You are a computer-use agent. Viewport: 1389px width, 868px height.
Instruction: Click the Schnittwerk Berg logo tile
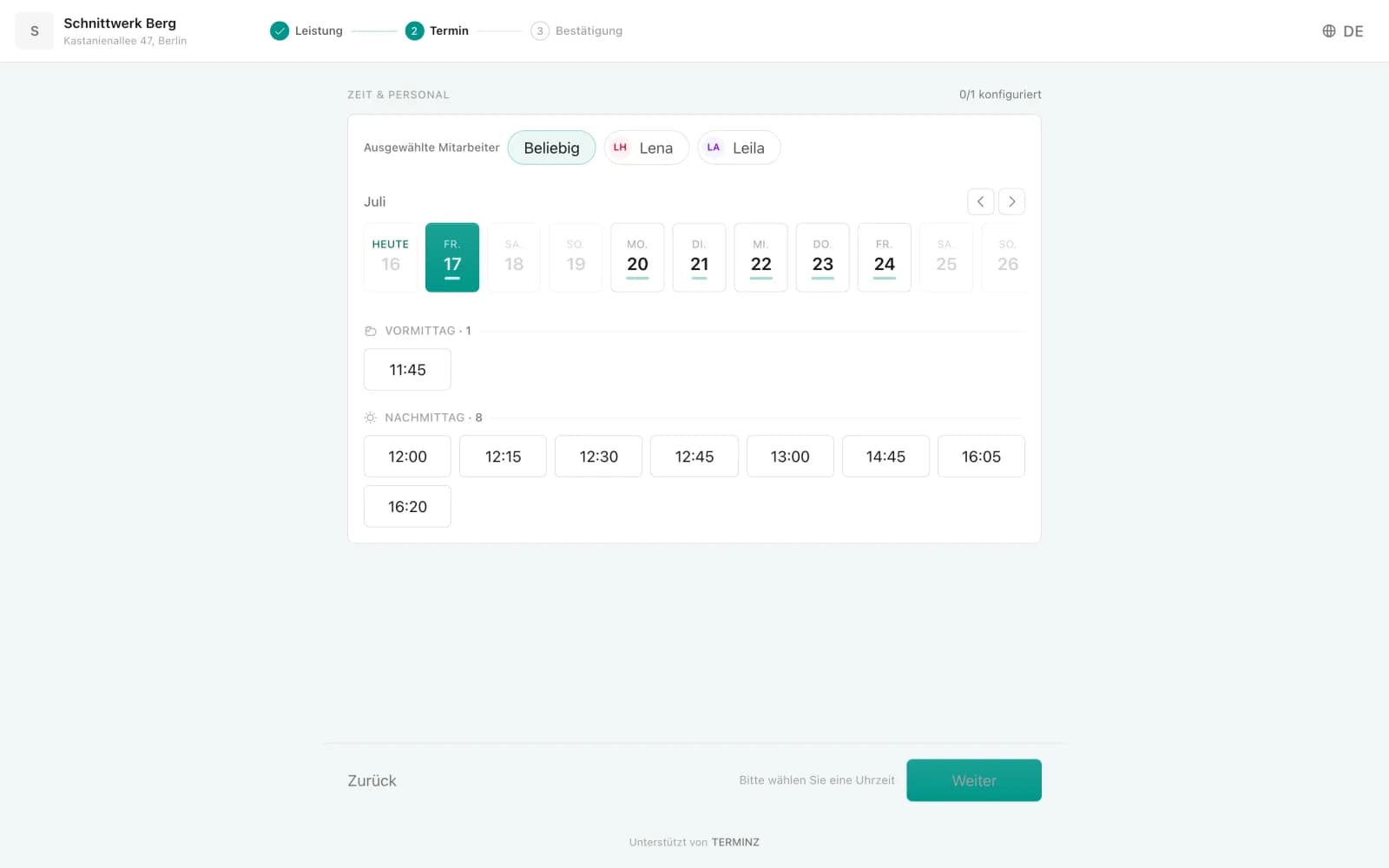pos(35,31)
